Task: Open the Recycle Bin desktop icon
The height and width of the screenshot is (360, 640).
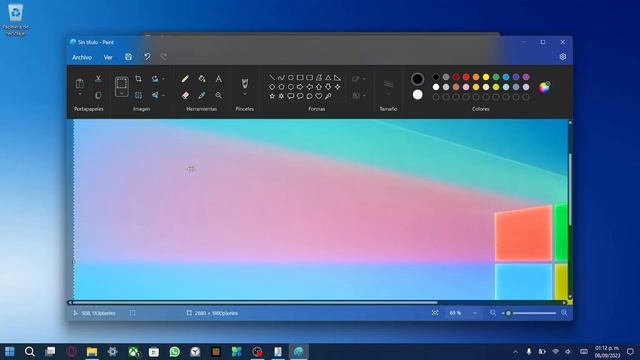Action: pos(16,20)
